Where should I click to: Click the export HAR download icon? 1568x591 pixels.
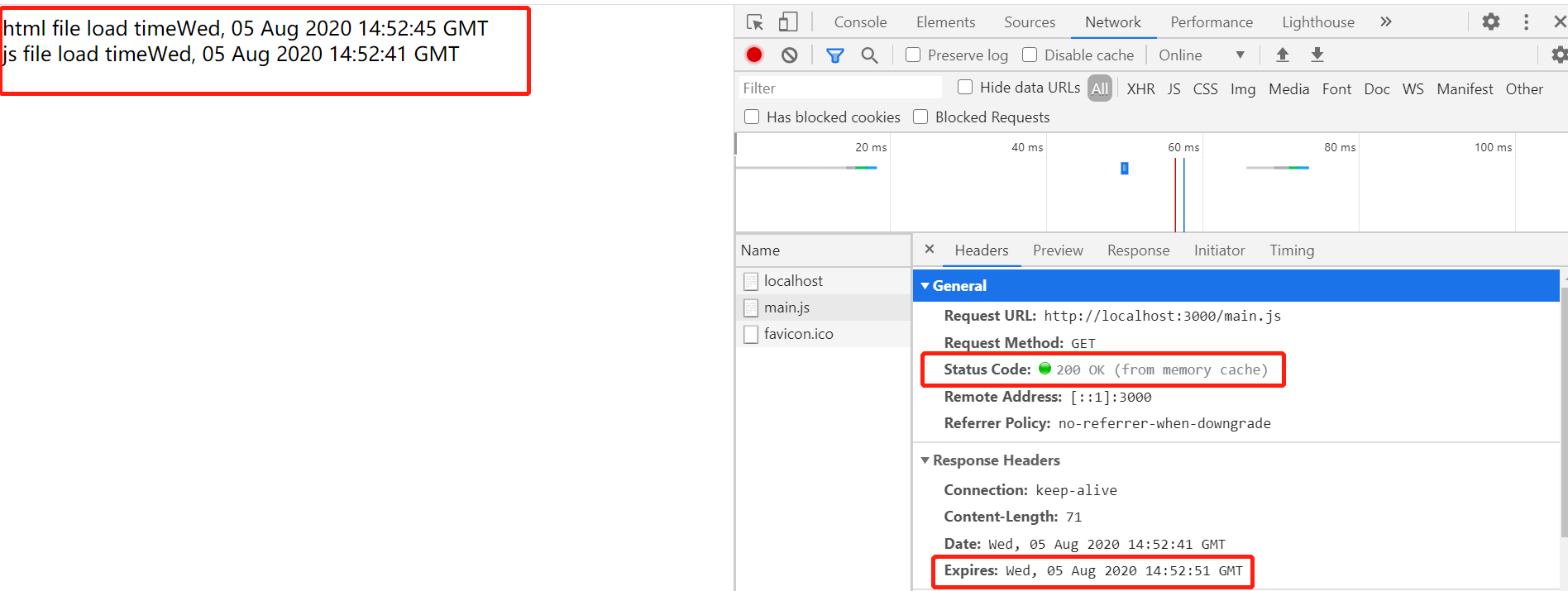pos(1317,55)
